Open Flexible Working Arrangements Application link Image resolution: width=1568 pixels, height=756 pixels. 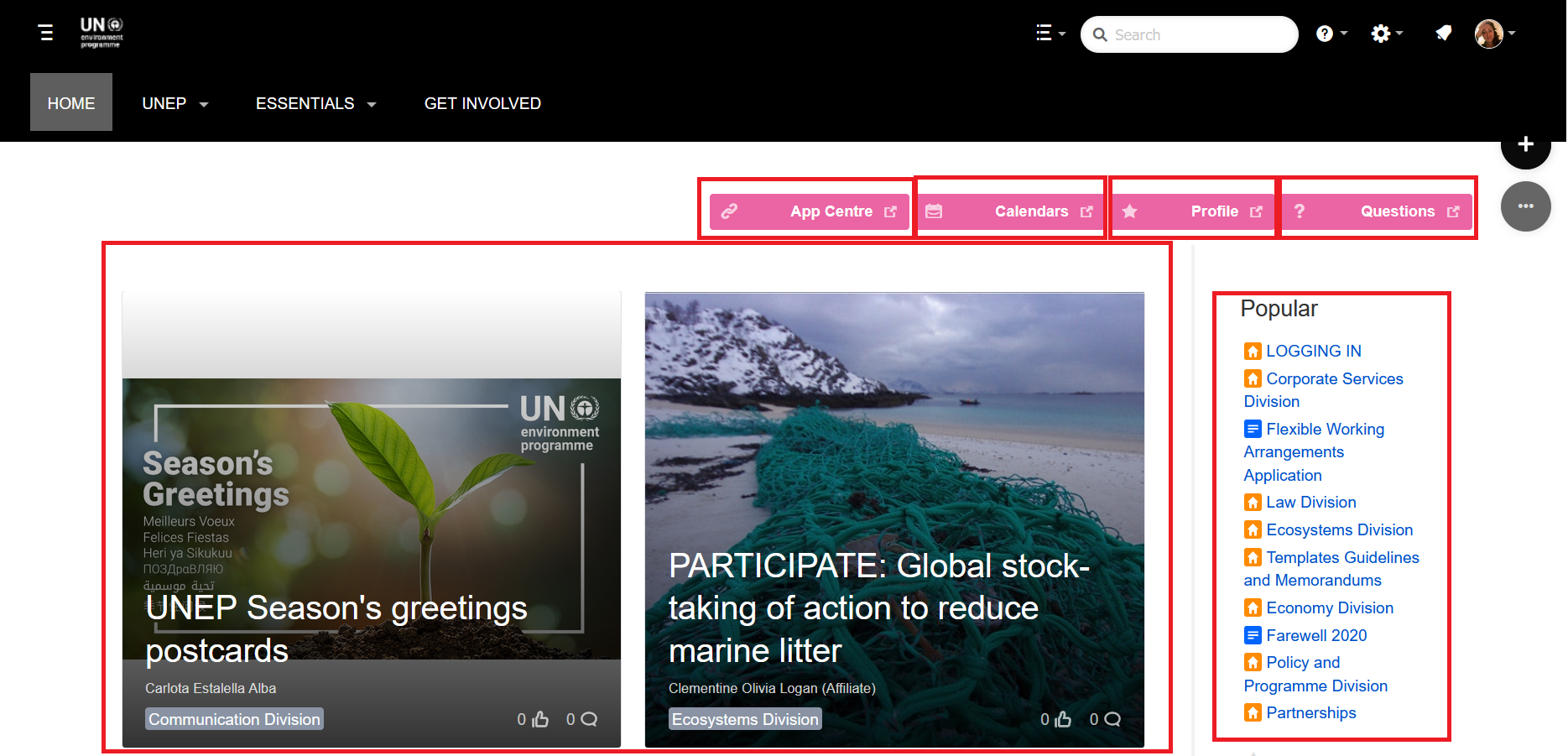[x=1315, y=452]
